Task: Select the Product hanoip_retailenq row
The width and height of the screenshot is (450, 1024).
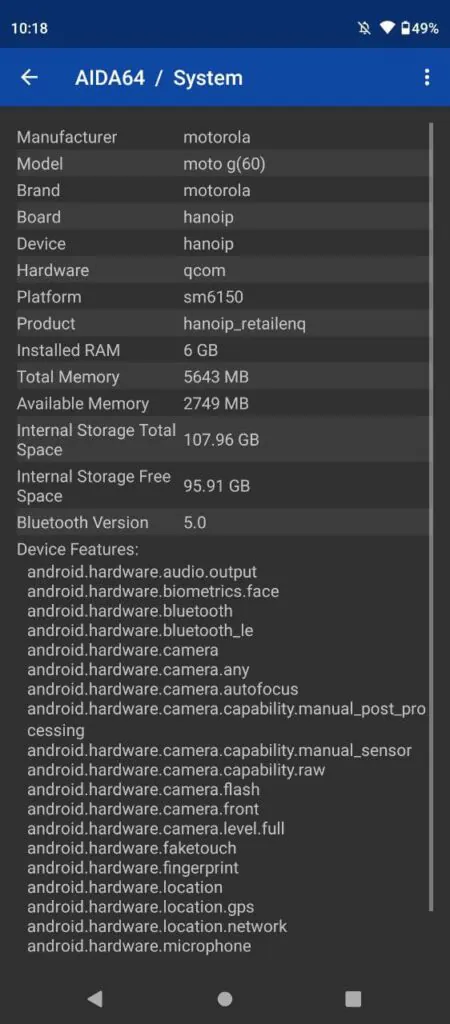Action: [222, 323]
